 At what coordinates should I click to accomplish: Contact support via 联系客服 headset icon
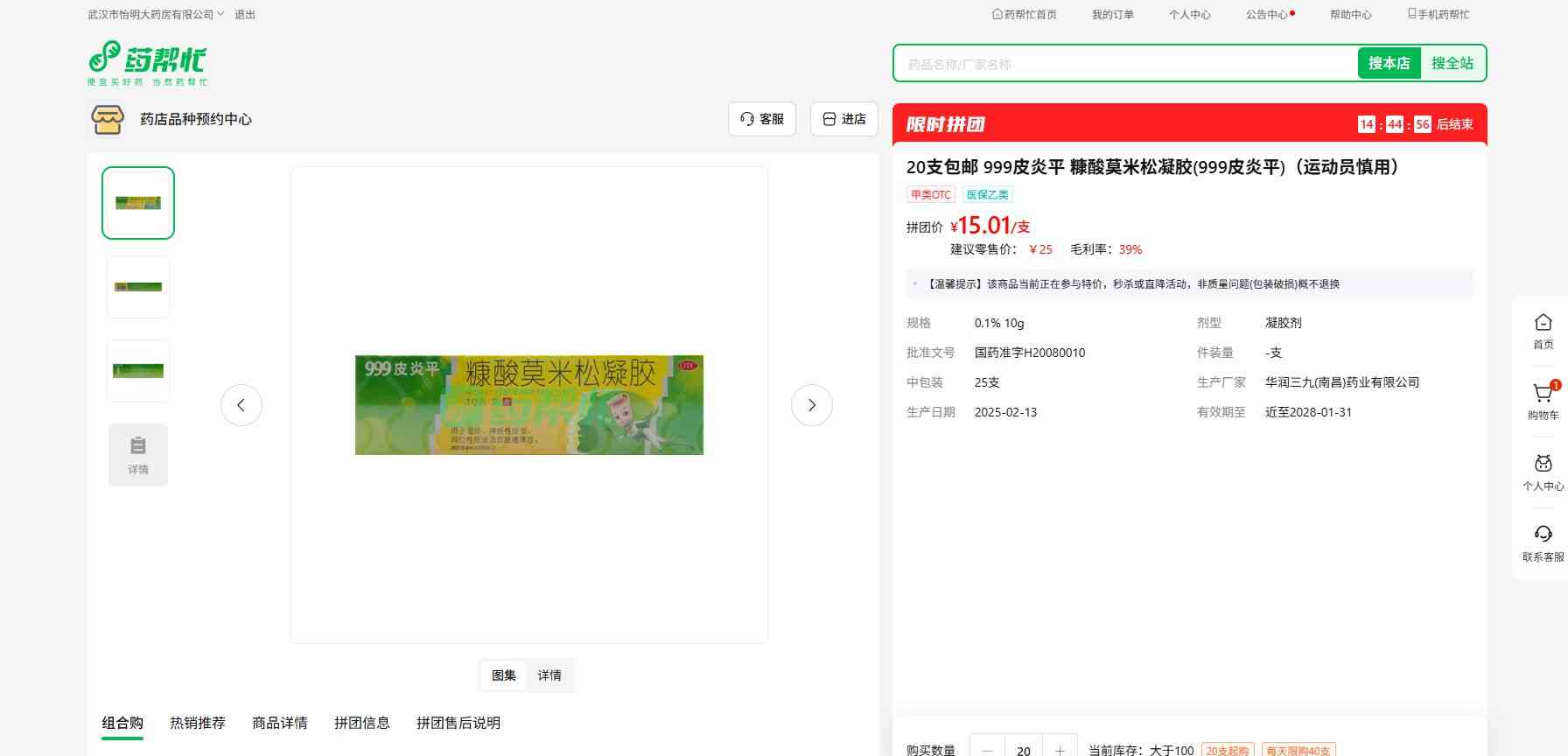pyautogui.click(x=1543, y=535)
